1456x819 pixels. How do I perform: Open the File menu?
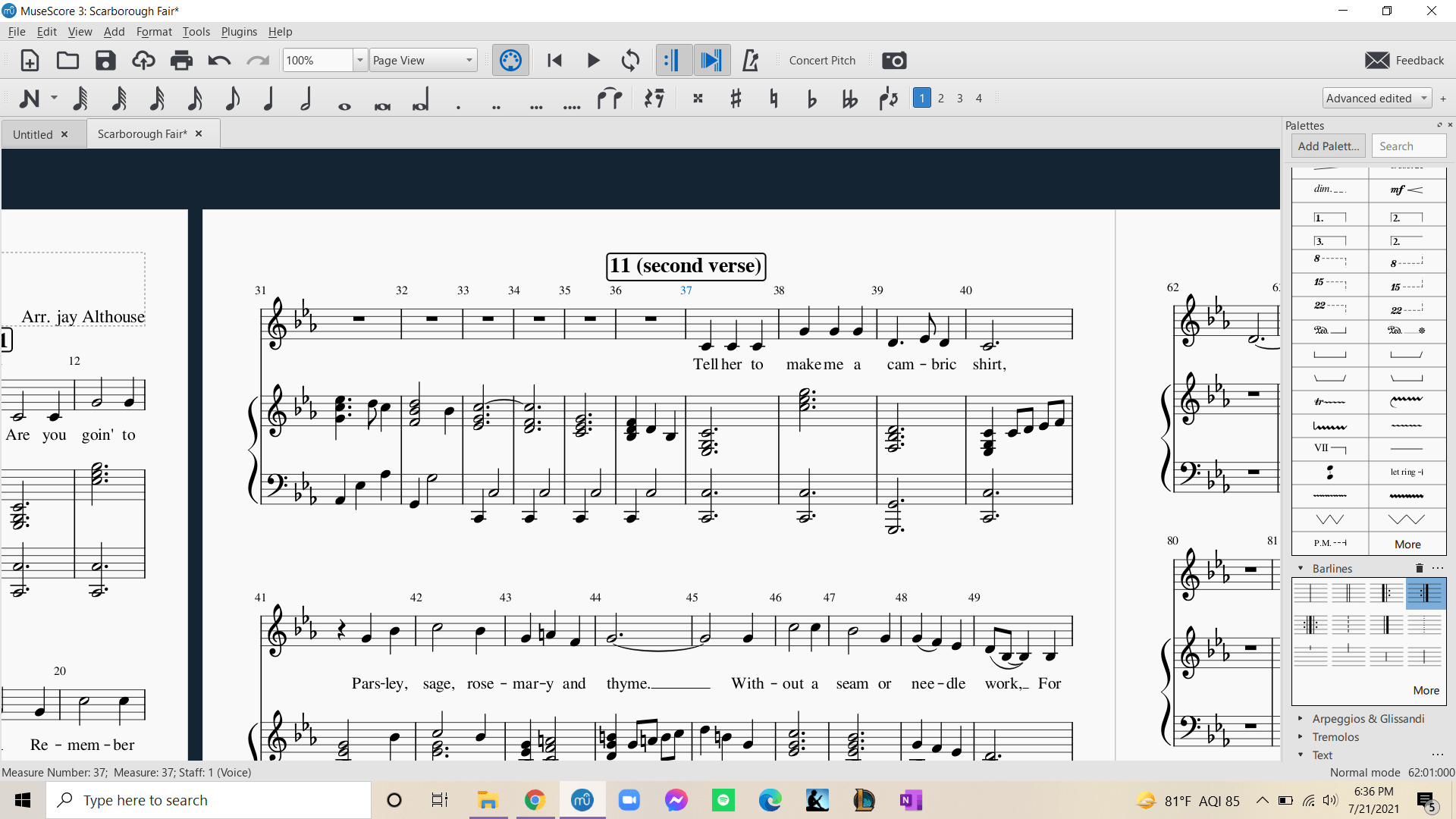tap(17, 32)
